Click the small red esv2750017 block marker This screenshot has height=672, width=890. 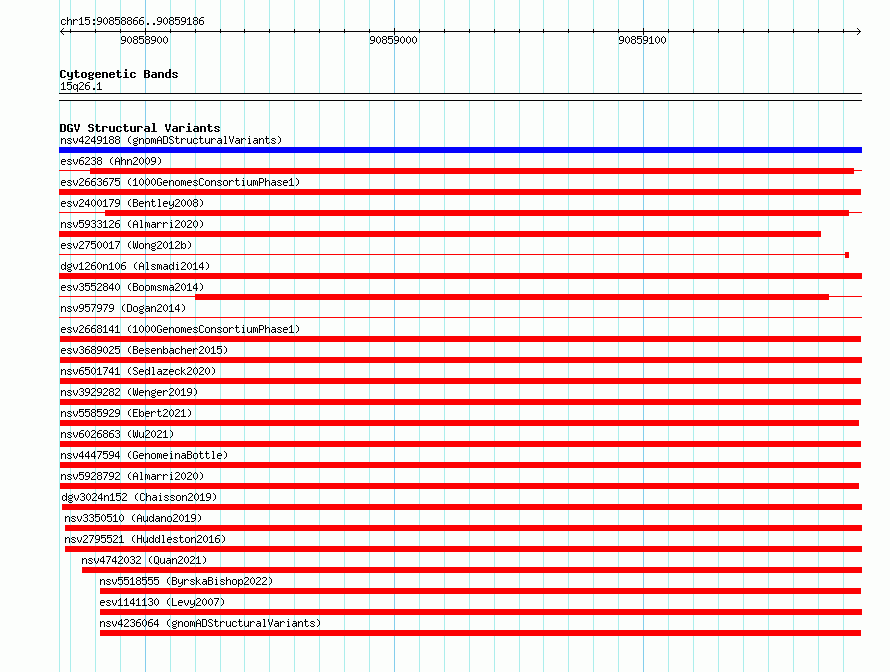[x=847, y=255]
